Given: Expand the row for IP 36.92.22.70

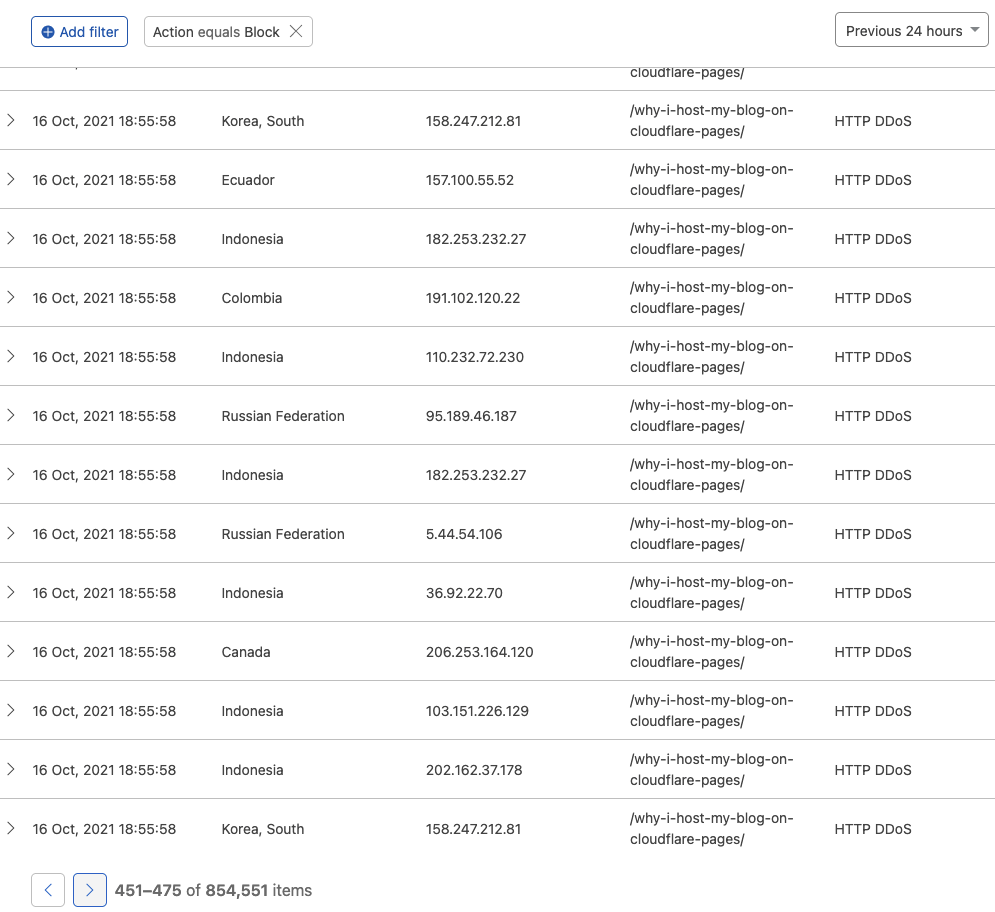Looking at the screenshot, I should (x=11, y=593).
